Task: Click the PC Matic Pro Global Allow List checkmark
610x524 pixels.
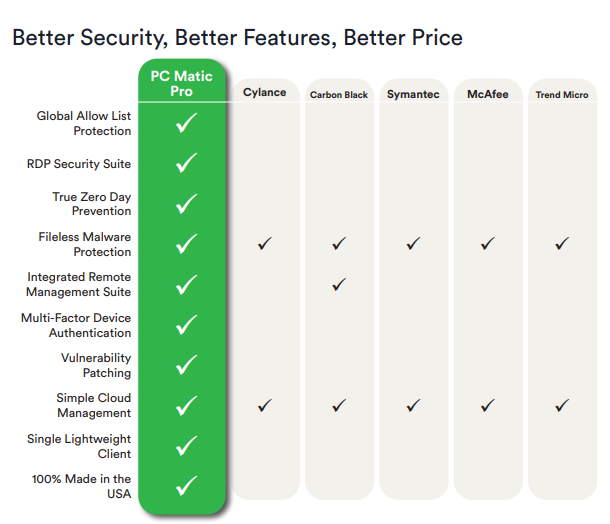Action: [x=186, y=123]
